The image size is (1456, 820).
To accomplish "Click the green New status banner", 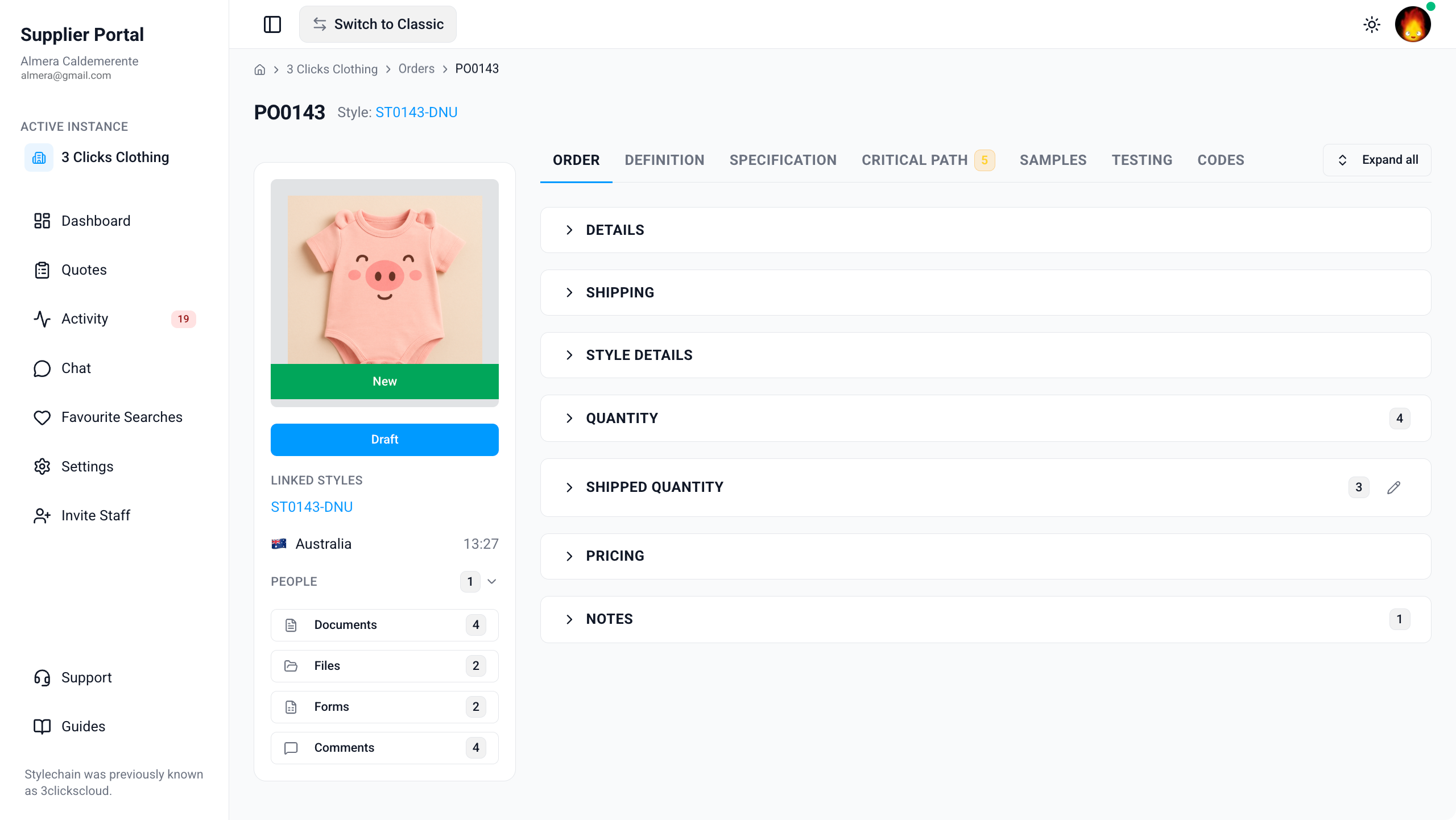I will [x=384, y=382].
